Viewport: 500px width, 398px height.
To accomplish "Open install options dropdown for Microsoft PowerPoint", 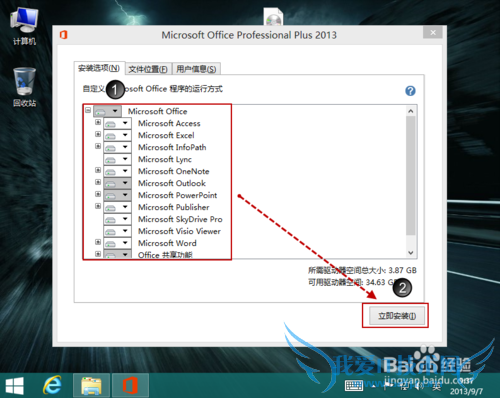I will (x=117, y=195).
